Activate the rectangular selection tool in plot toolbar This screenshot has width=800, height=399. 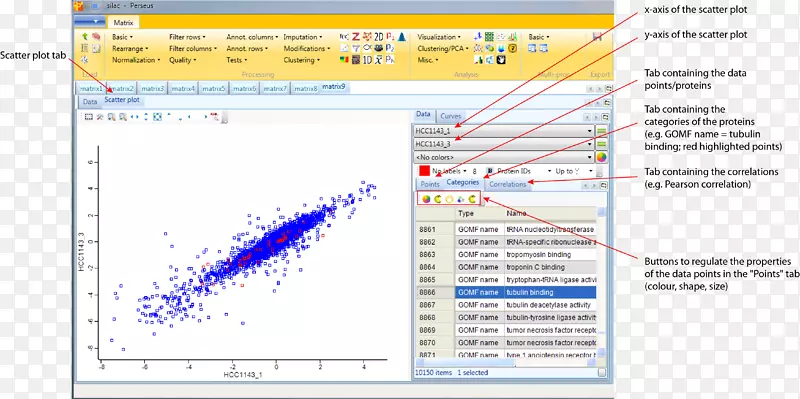pyautogui.click(x=89, y=117)
